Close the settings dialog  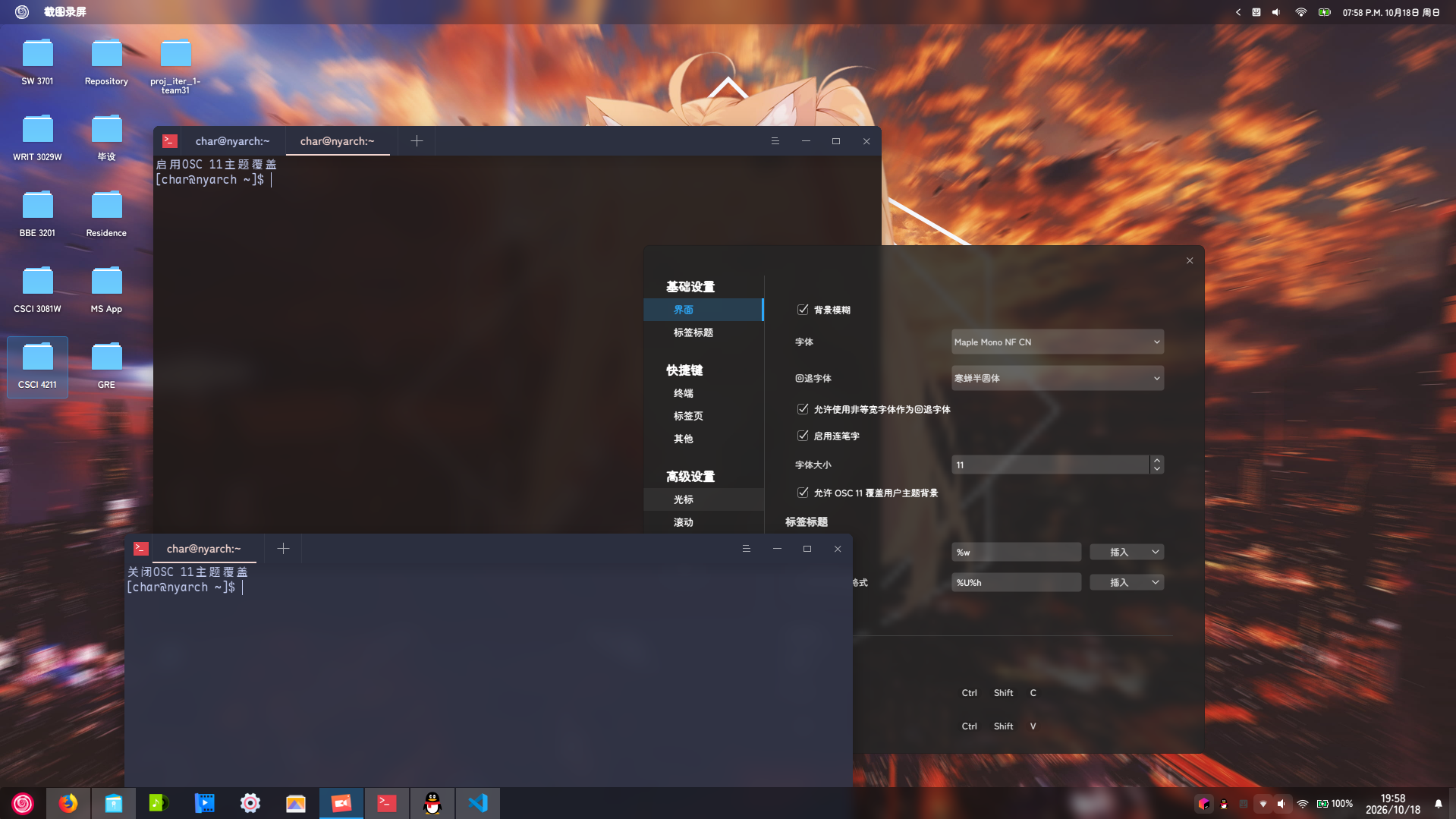click(x=1190, y=260)
